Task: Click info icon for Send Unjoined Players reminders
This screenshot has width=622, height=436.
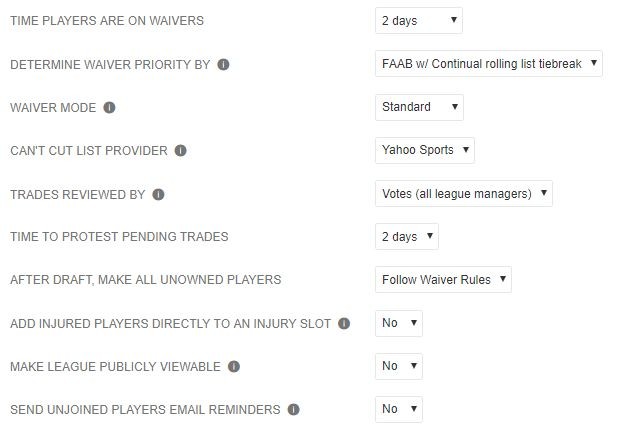Action: (x=292, y=410)
